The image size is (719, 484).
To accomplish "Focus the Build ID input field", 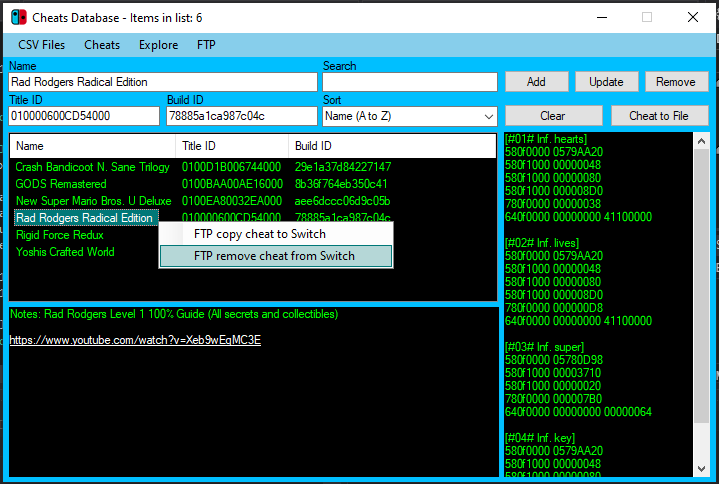I will tap(242, 116).
